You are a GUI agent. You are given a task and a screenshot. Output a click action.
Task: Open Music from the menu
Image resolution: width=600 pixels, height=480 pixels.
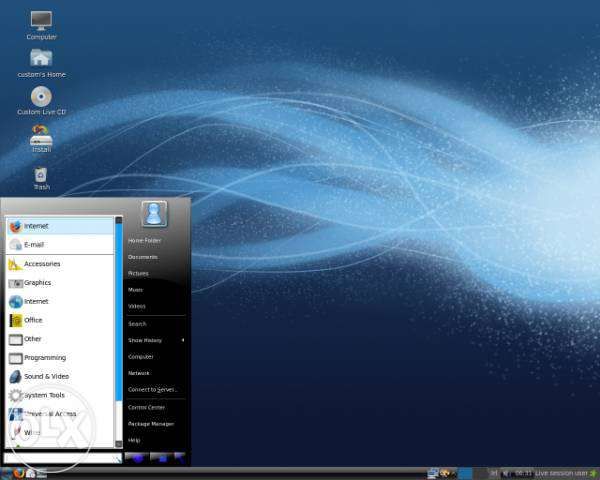coord(135,290)
